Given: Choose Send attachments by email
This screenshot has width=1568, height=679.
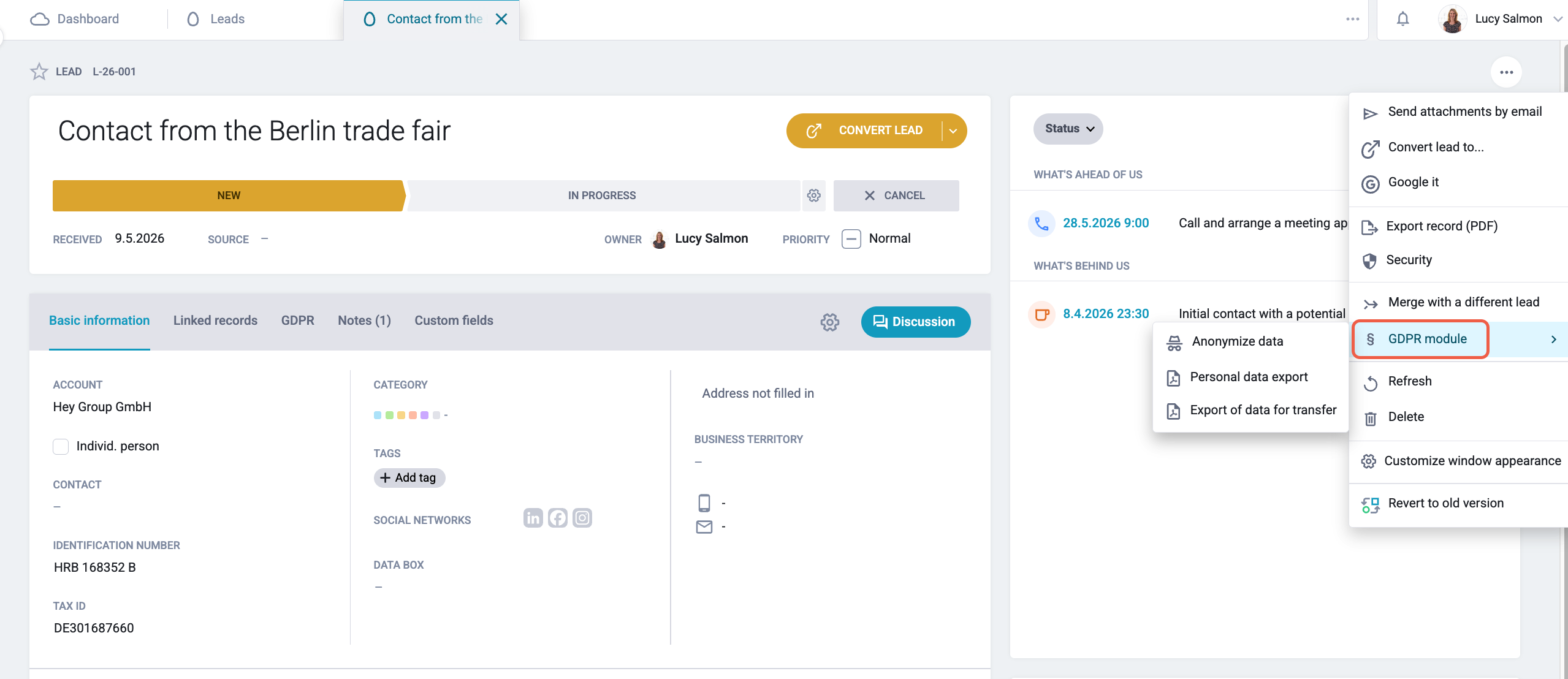Looking at the screenshot, I should 1458,112.
